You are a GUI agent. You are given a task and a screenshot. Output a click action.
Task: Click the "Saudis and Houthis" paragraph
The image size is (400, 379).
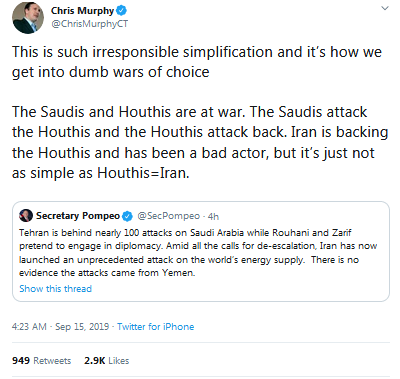point(200,142)
